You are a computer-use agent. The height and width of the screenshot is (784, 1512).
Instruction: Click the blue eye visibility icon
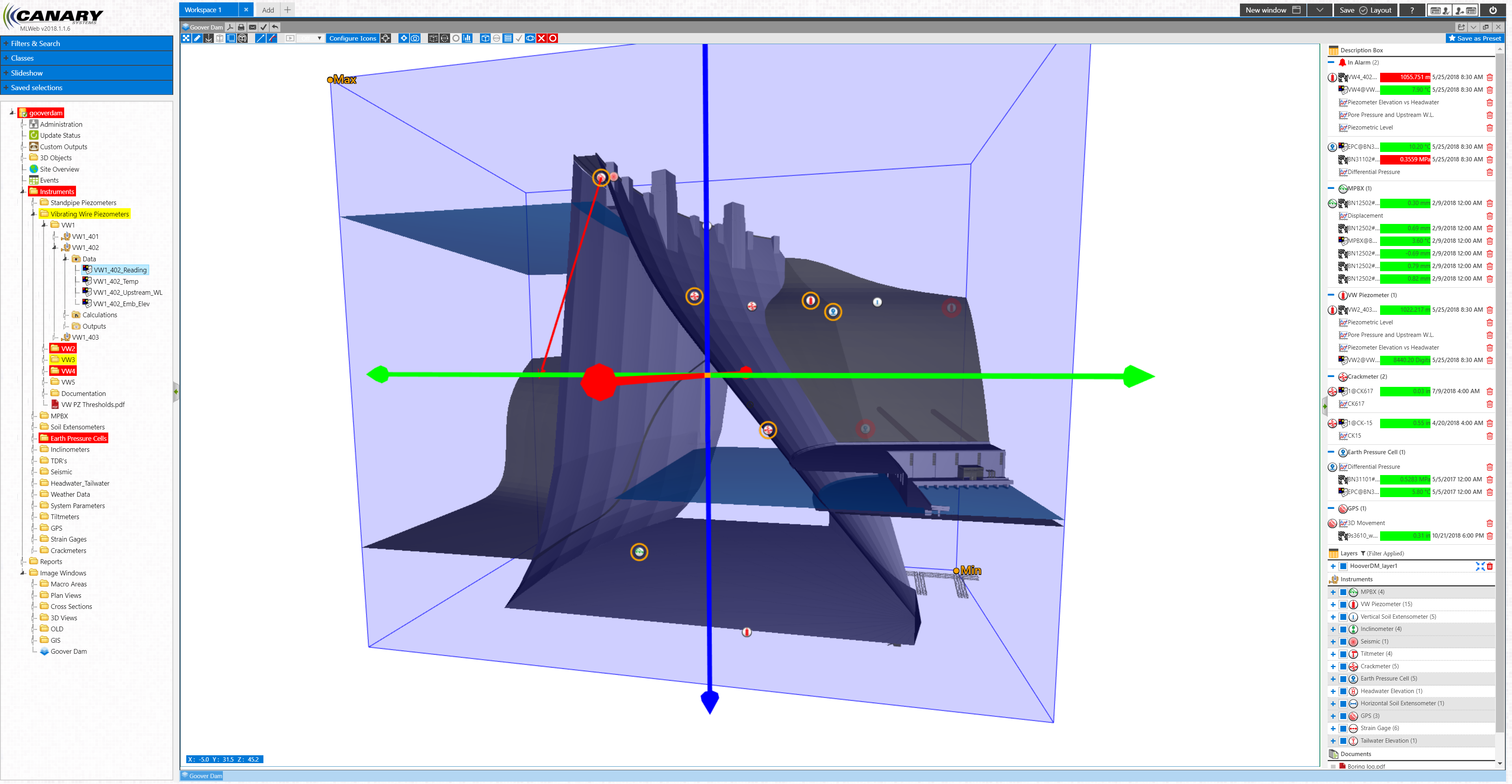(531, 38)
